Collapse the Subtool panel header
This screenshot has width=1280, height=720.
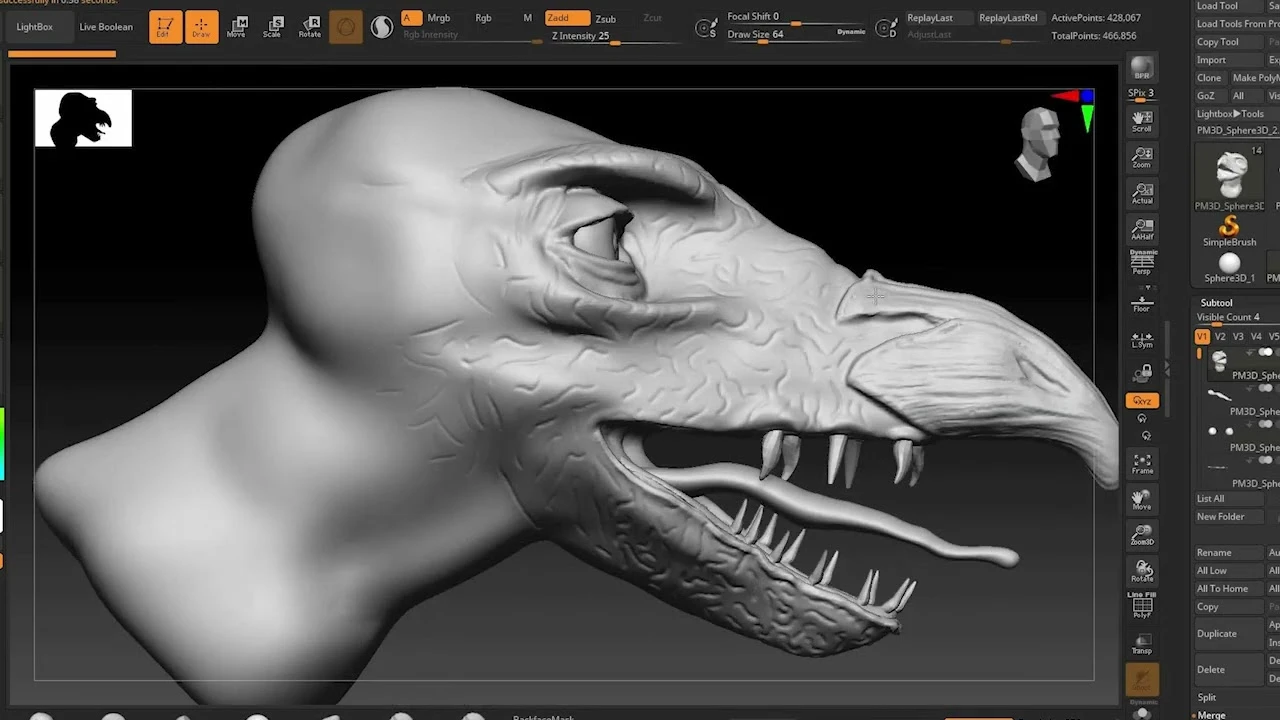click(1216, 302)
